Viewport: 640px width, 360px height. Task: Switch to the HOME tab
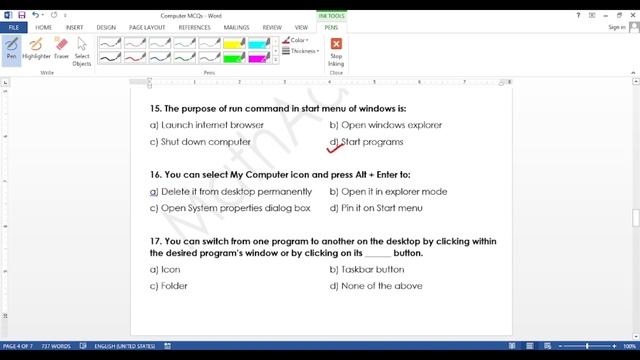coord(43,27)
